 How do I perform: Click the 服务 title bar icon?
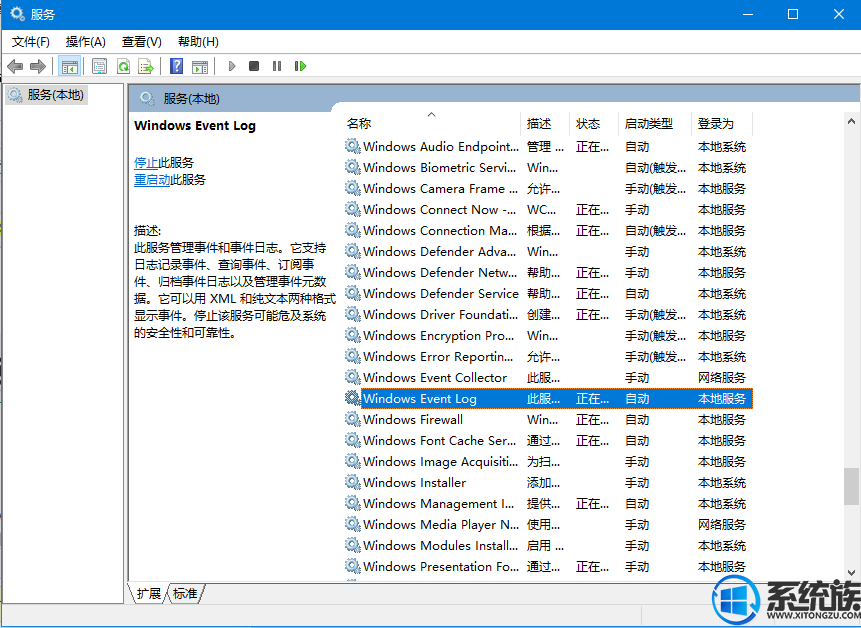(x=17, y=14)
